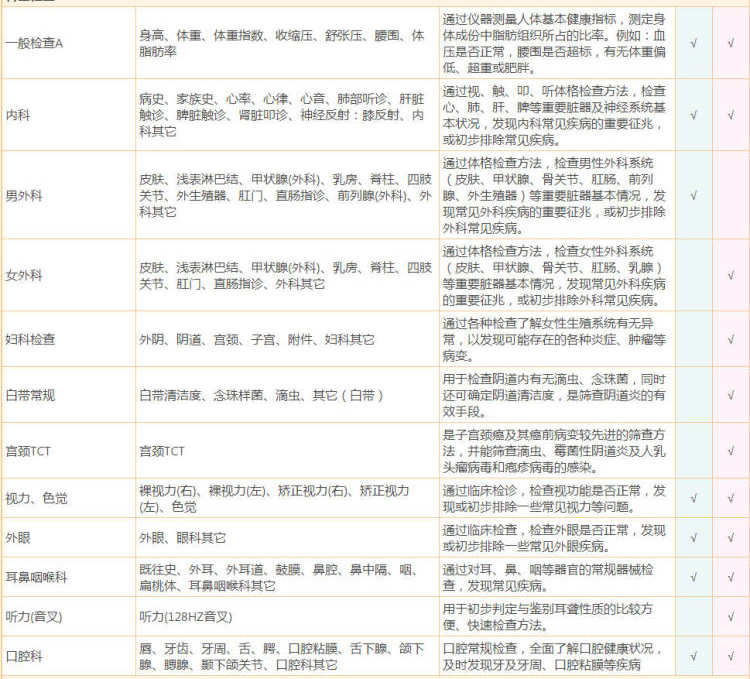
Task: Click the pink-column checkmark for 内科
Action: coord(730,115)
